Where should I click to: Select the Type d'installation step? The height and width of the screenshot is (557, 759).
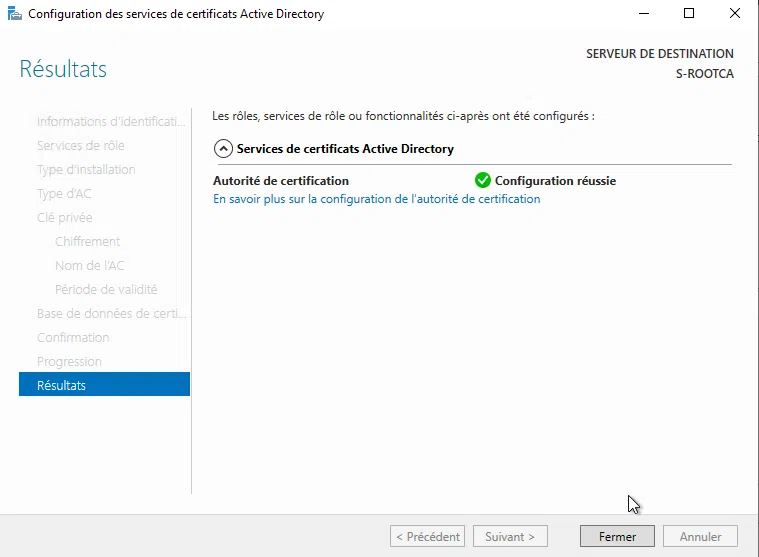(86, 169)
